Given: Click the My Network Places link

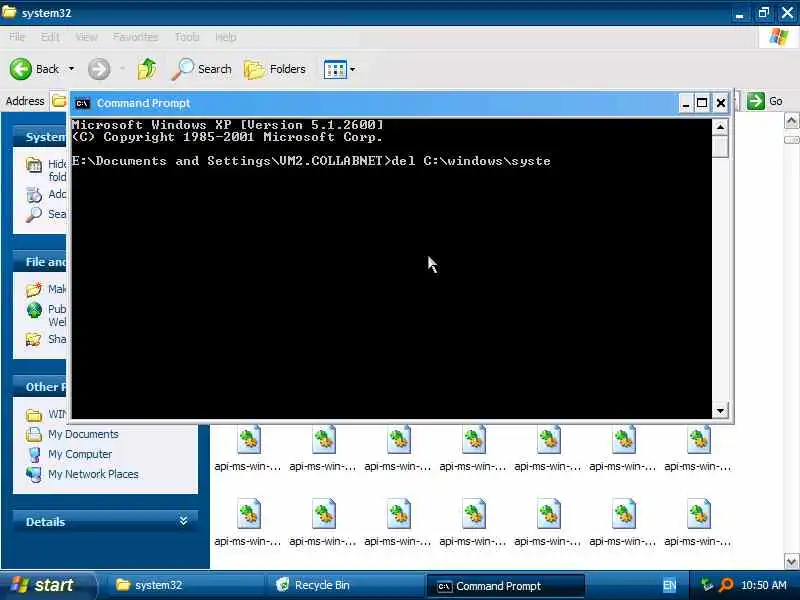Looking at the screenshot, I should pos(93,474).
